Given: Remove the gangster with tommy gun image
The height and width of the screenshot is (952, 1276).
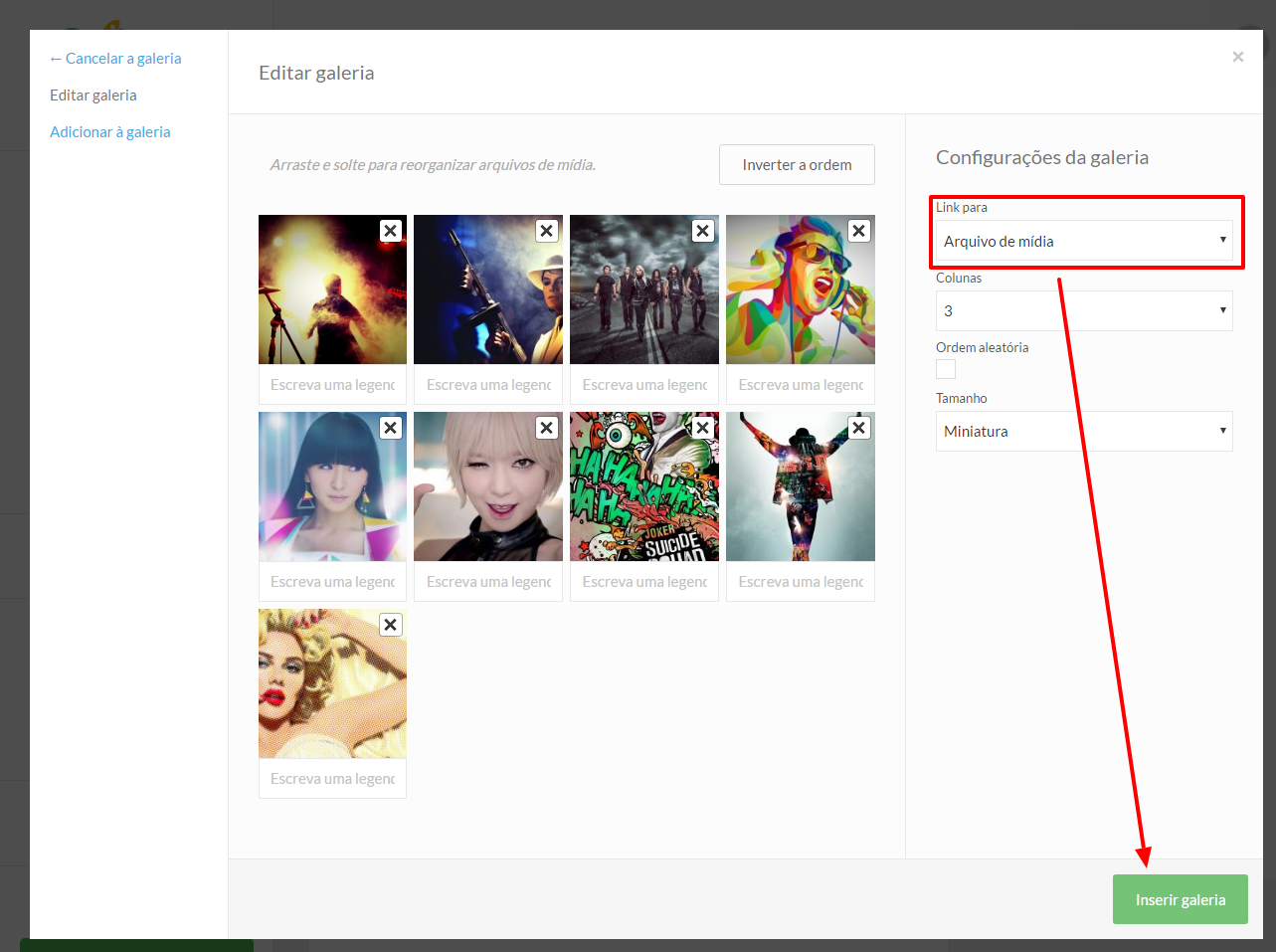Looking at the screenshot, I should (x=547, y=231).
